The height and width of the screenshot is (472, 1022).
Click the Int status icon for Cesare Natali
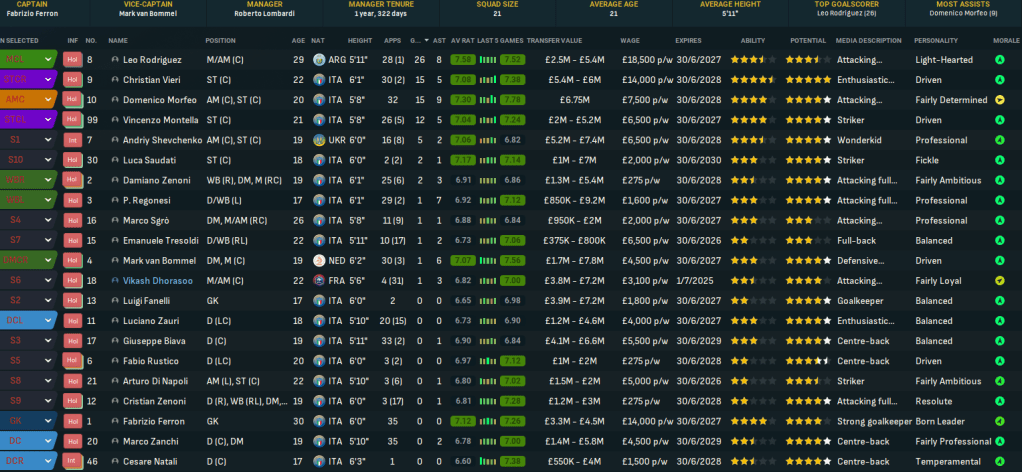tap(71, 460)
